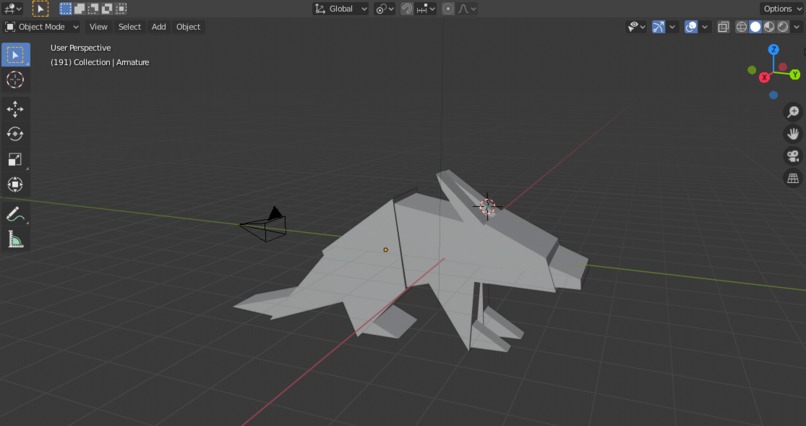Switch to rendered shading
Screen dimensions: 806x426
[x=783, y=27]
